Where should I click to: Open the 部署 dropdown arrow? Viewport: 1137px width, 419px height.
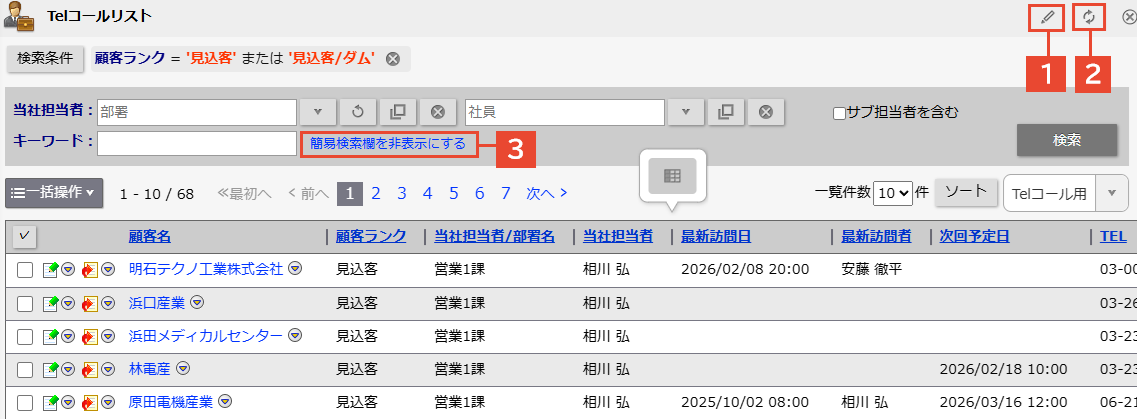click(317, 112)
